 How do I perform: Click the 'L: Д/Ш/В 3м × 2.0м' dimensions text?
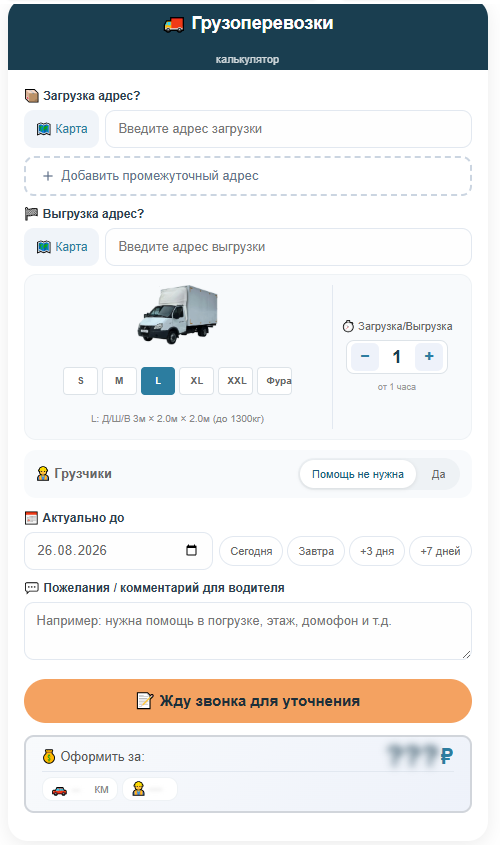pyautogui.click(x=177, y=419)
